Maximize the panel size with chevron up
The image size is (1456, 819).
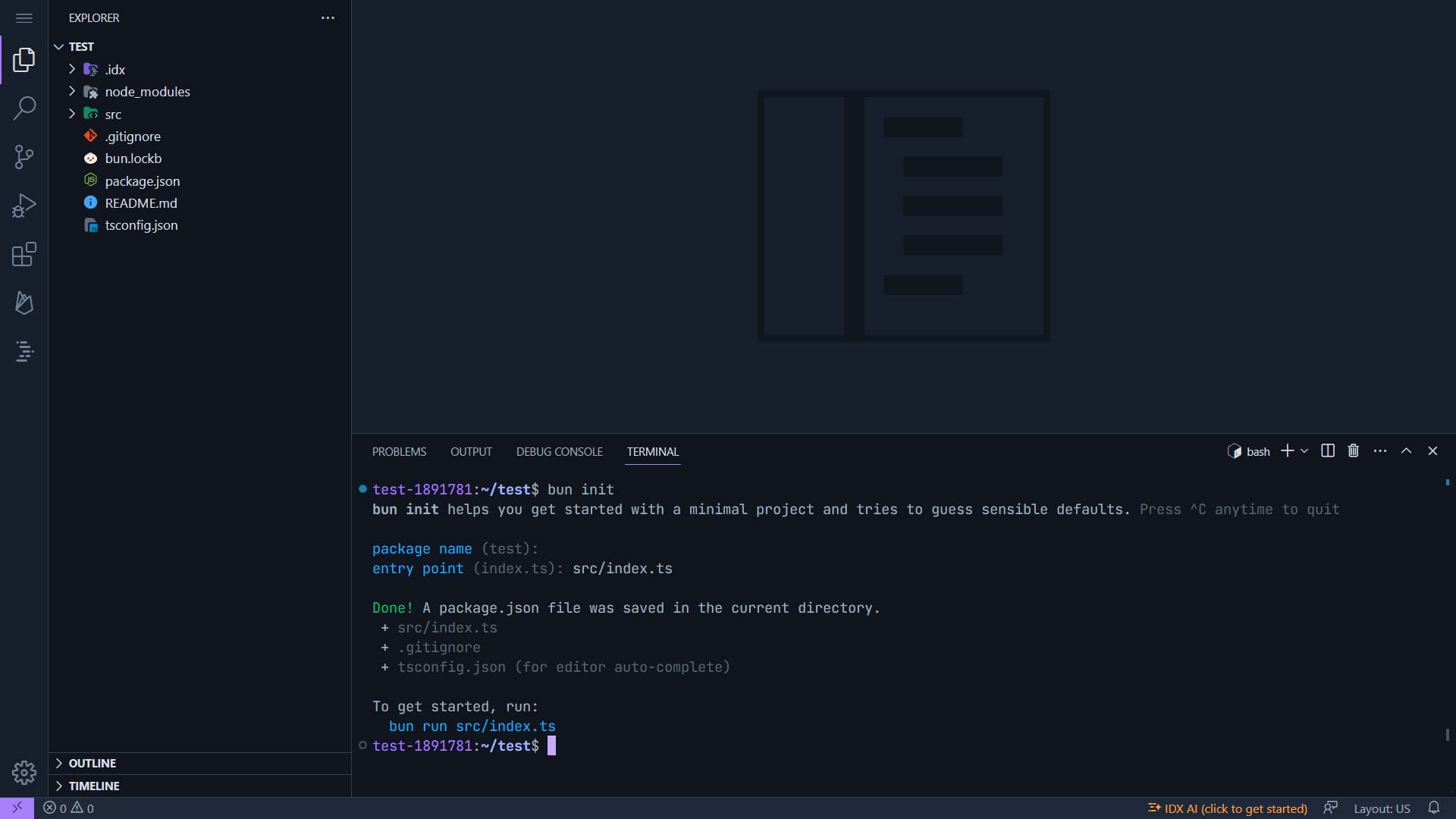[1406, 451]
